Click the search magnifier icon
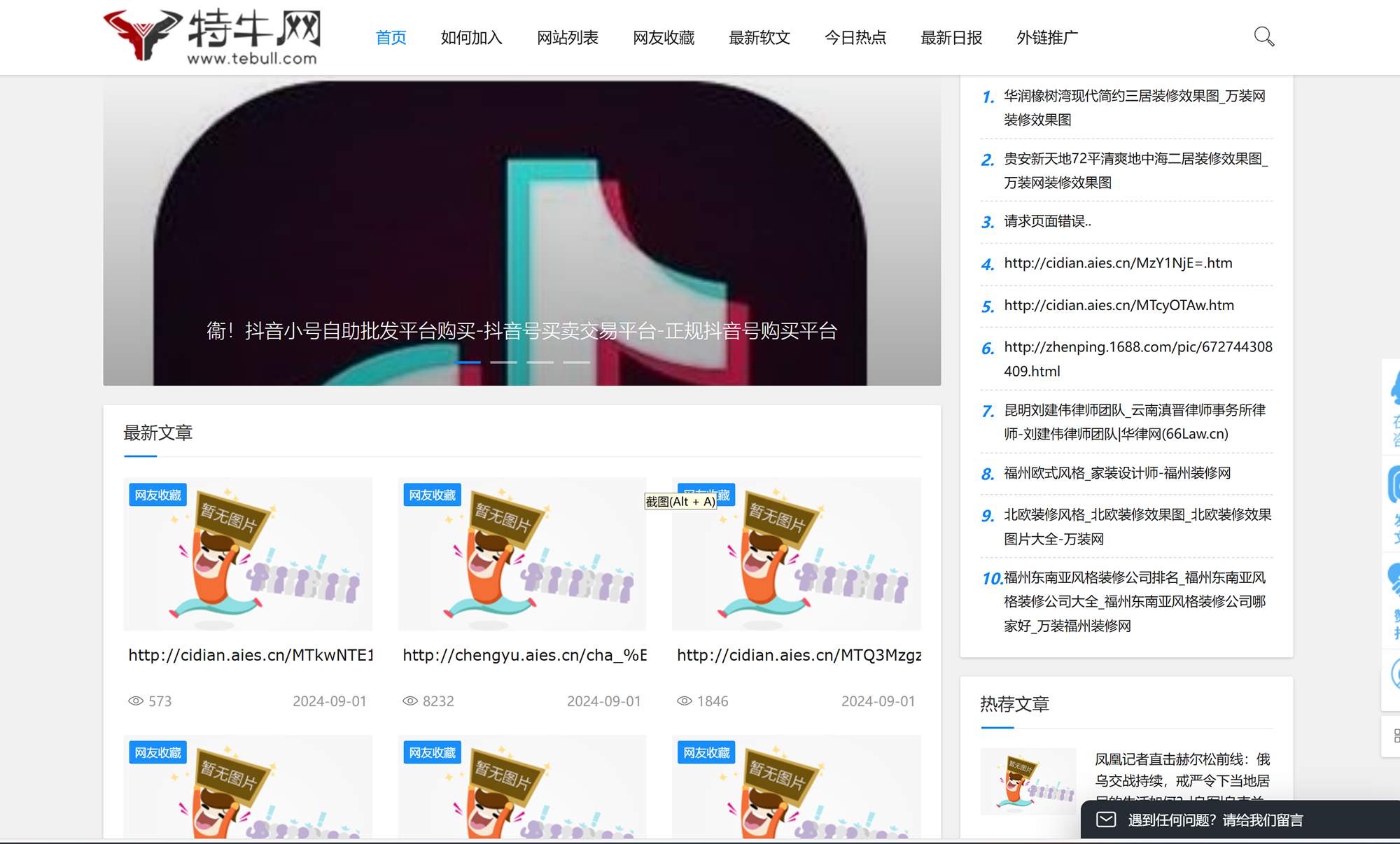Screen dimensions: 1400x844 [1263, 36]
